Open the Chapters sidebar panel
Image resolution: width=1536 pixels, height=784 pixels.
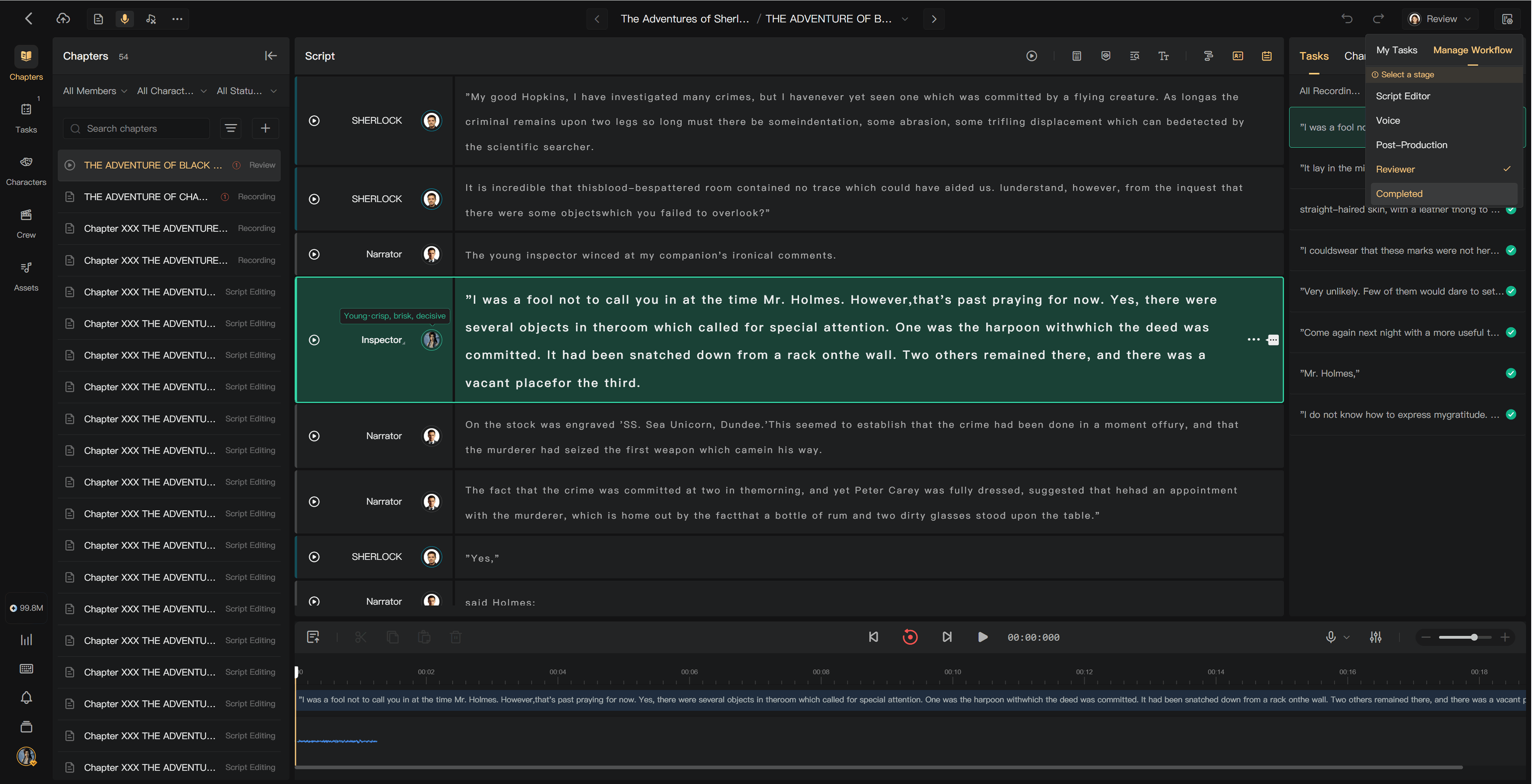(26, 63)
